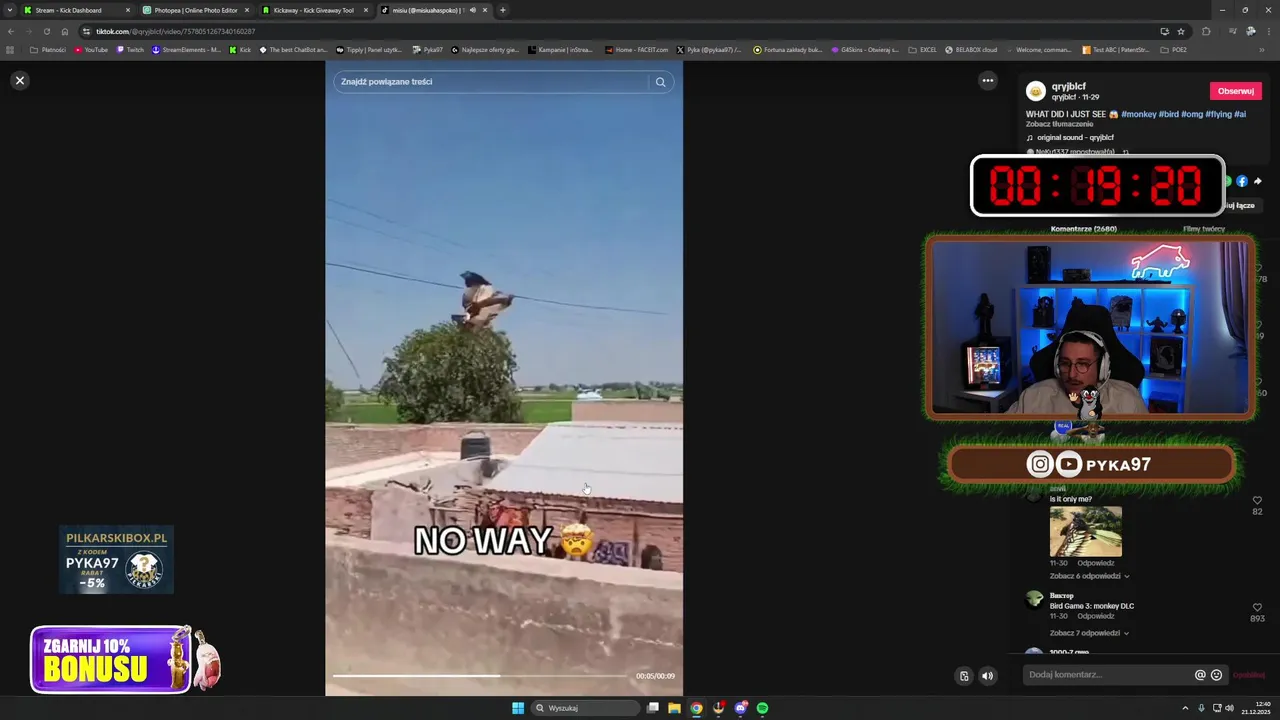Show hidden system tray icons

[1185, 708]
